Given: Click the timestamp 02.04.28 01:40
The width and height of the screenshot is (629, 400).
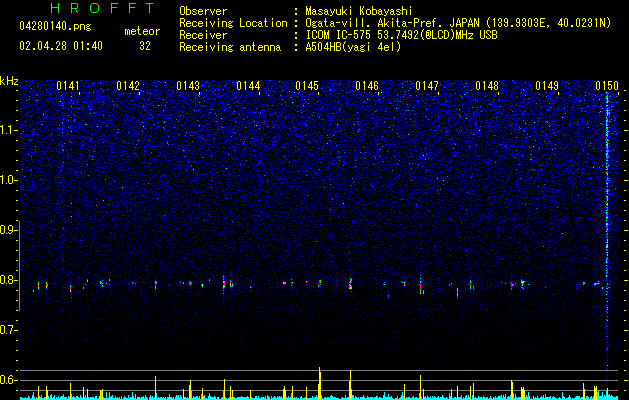Looking at the screenshot, I should [61, 46].
